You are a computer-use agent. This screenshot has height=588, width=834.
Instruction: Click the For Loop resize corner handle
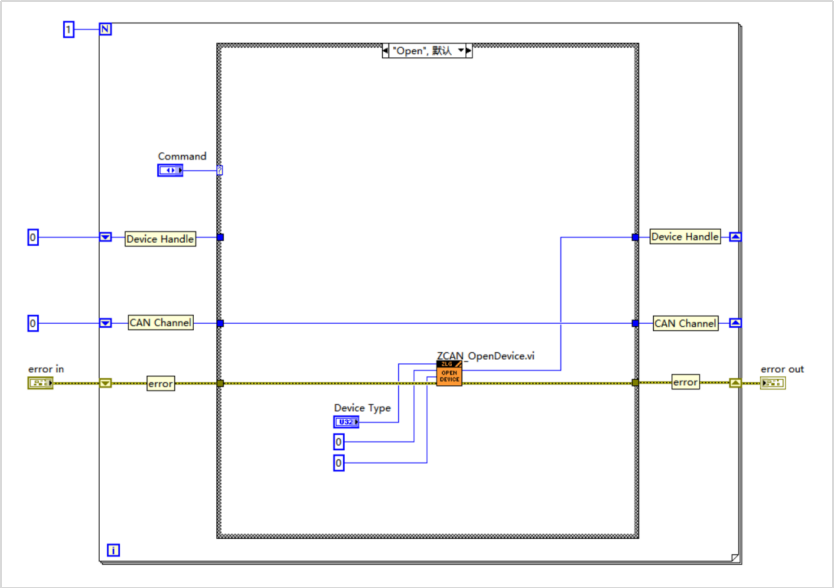(735, 558)
